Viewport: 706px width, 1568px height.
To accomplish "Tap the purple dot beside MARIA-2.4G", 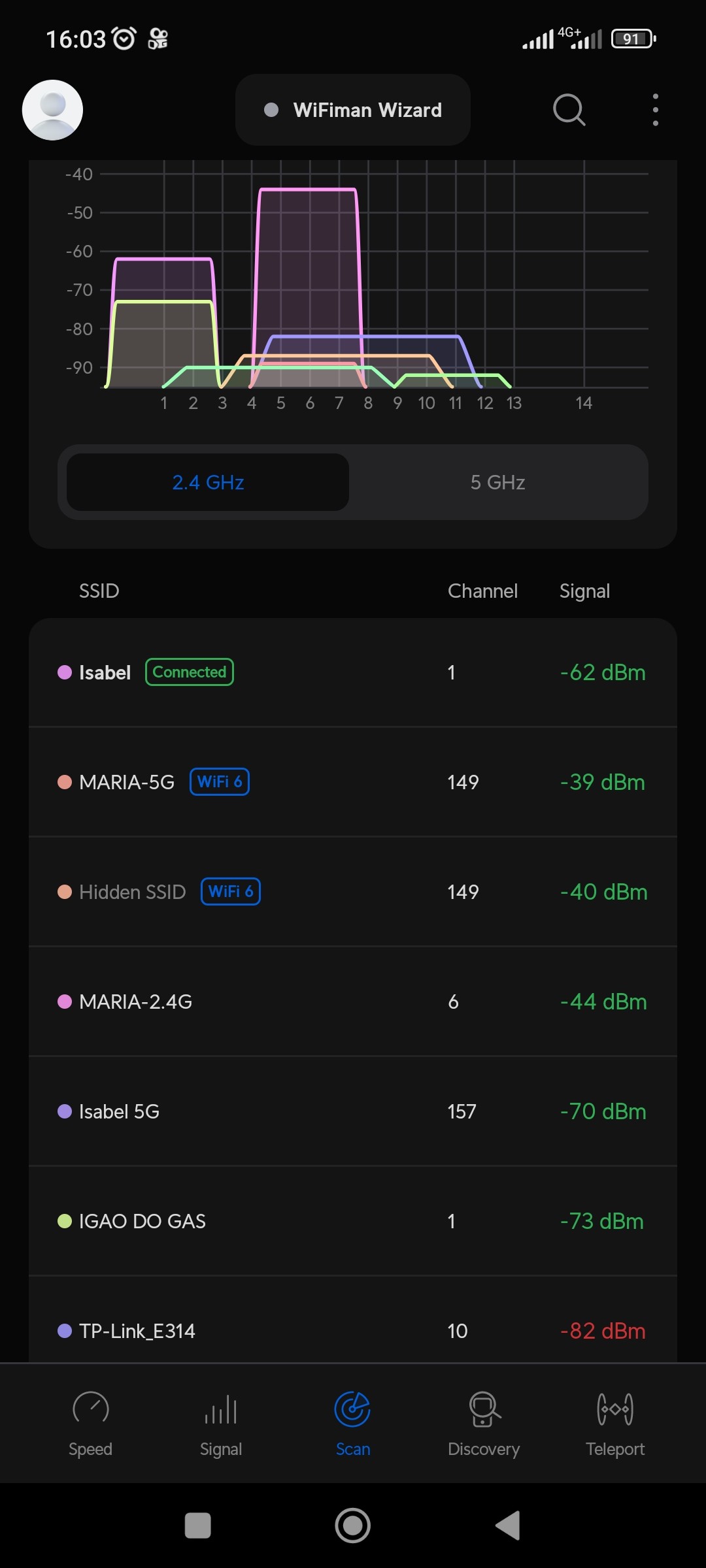I will (65, 1002).
